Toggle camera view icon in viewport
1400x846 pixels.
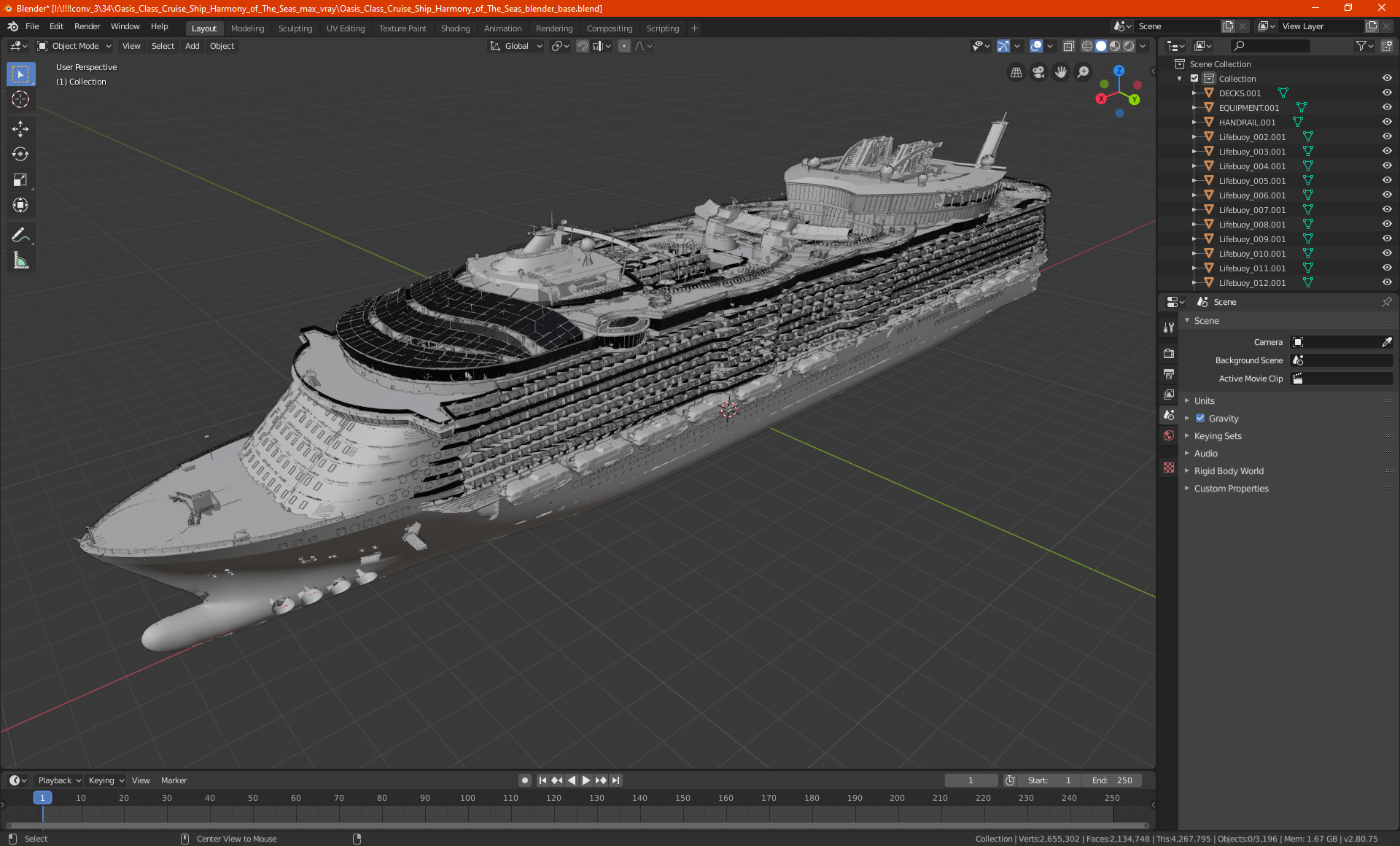pyautogui.click(x=1038, y=72)
